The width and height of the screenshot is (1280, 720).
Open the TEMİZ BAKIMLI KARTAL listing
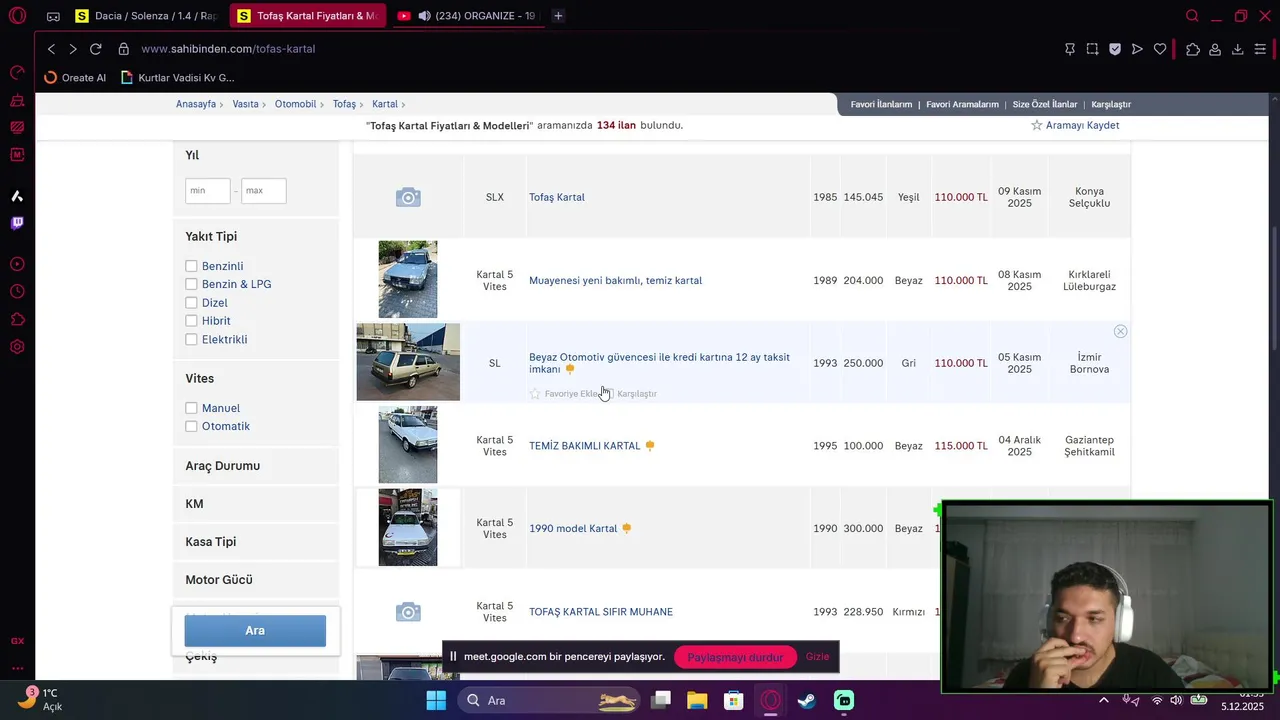(584, 446)
